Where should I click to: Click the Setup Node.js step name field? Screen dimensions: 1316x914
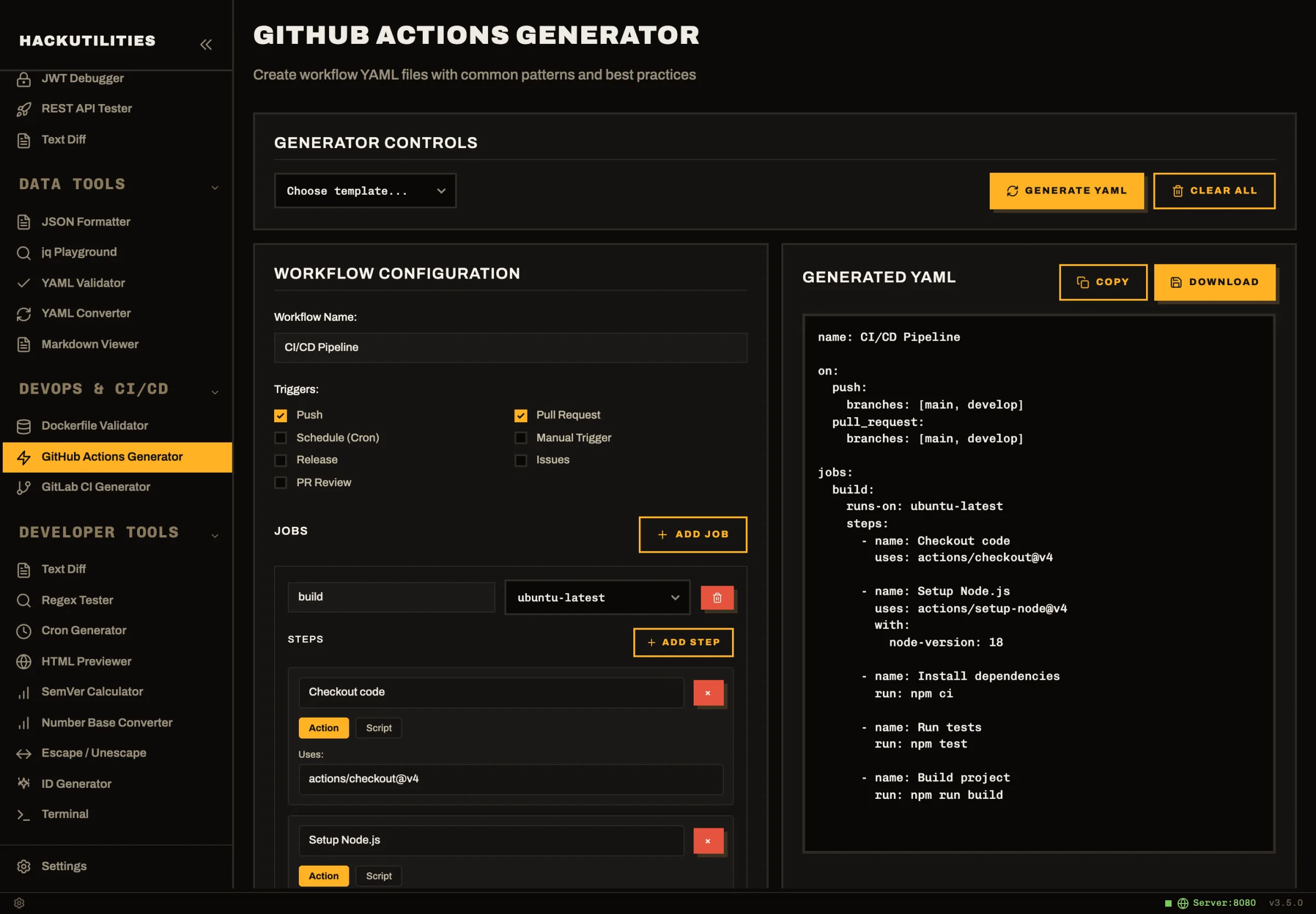pos(491,840)
